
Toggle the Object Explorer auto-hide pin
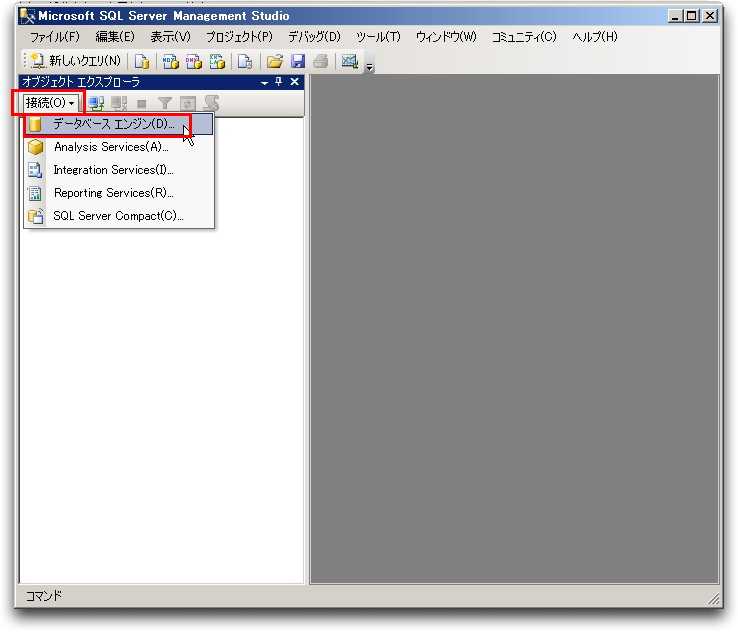pos(280,82)
